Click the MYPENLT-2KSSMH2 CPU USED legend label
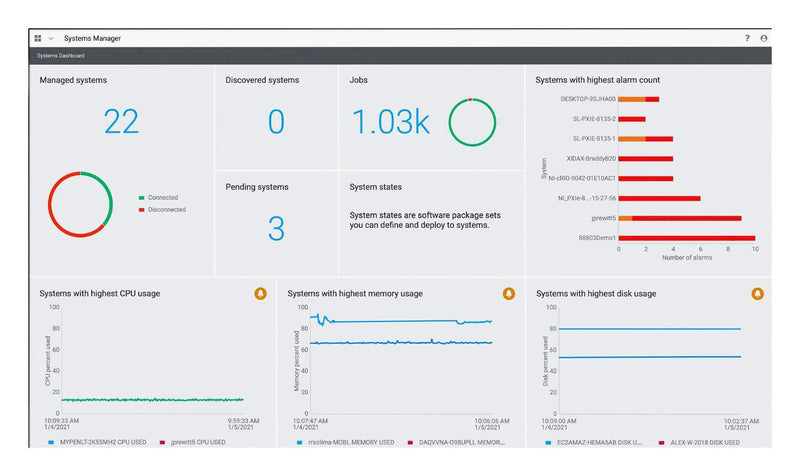 (103, 442)
